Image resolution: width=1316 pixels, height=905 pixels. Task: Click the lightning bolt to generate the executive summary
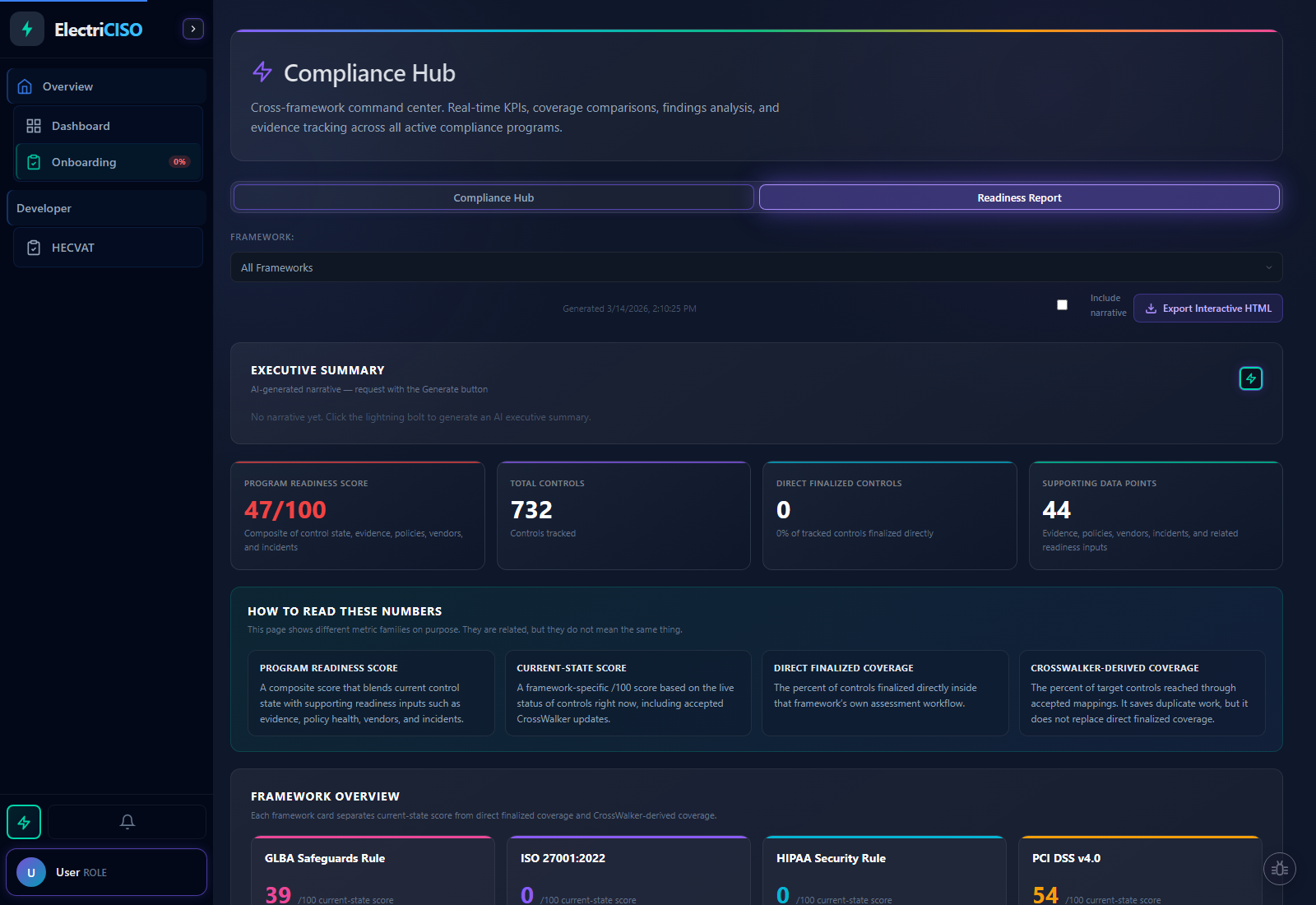[1250, 378]
